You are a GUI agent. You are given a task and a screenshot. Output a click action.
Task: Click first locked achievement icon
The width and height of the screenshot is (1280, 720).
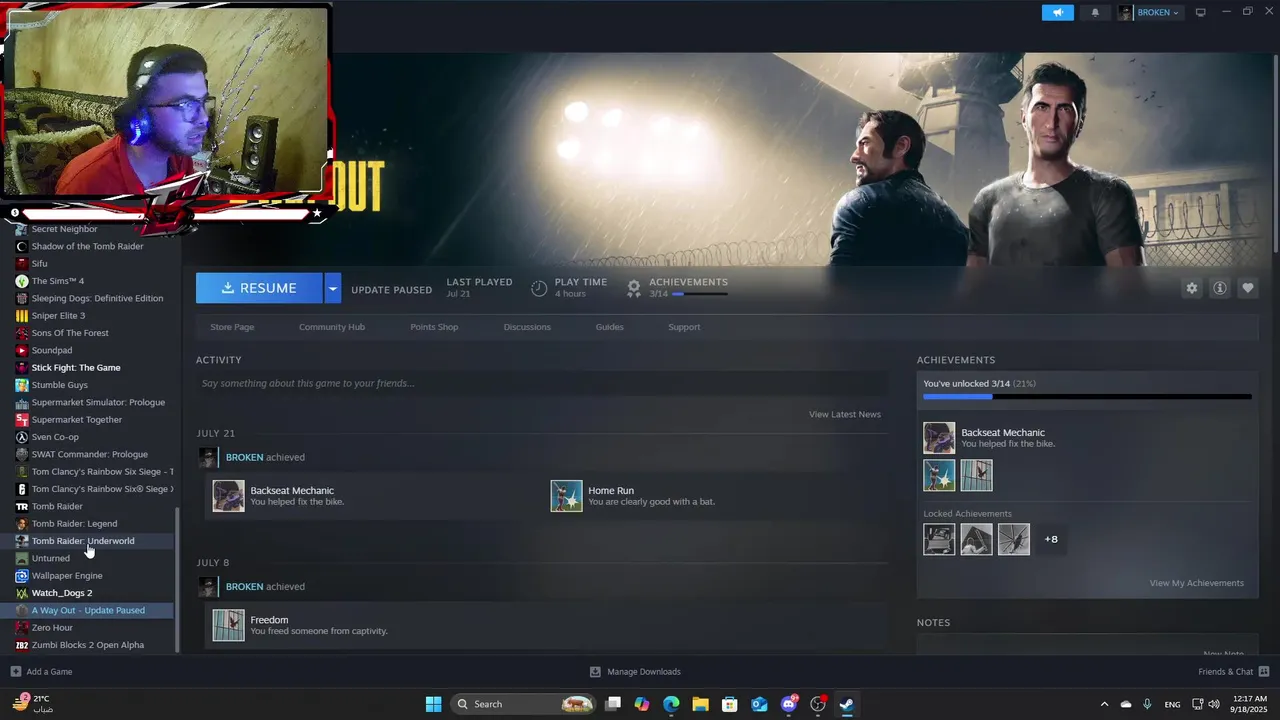point(939,539)
